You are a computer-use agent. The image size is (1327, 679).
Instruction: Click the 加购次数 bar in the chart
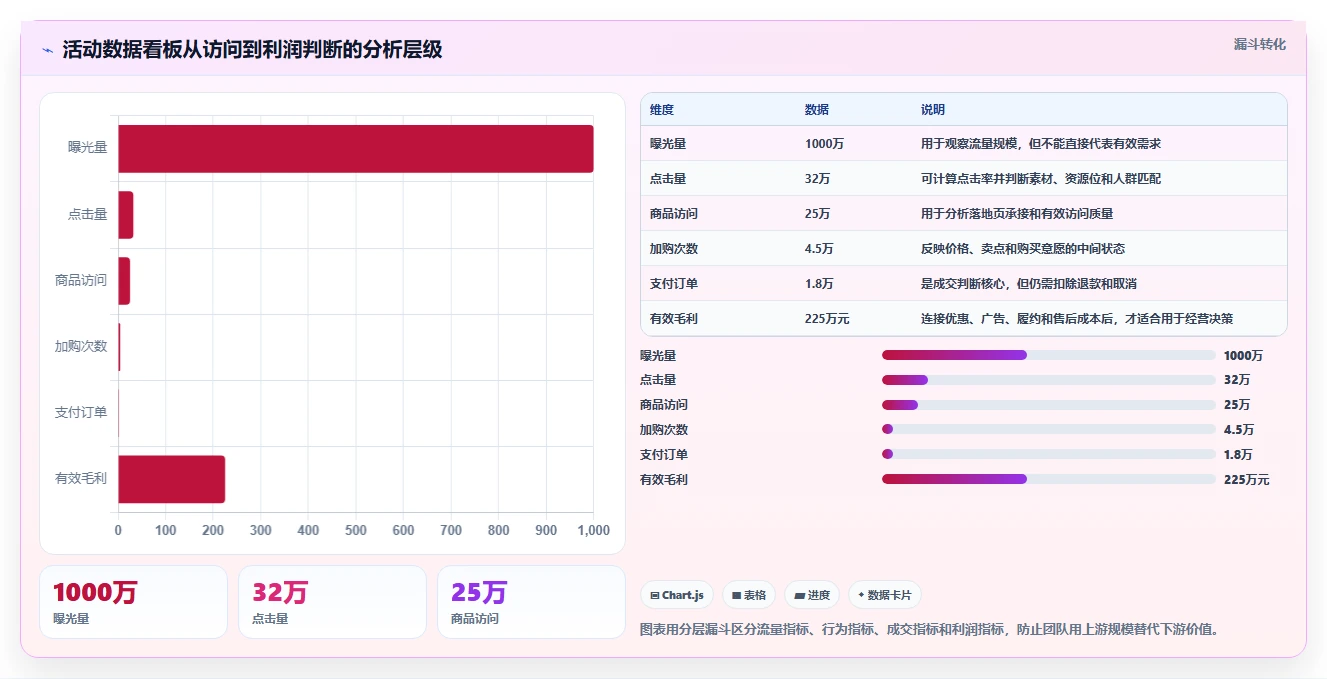119,347
